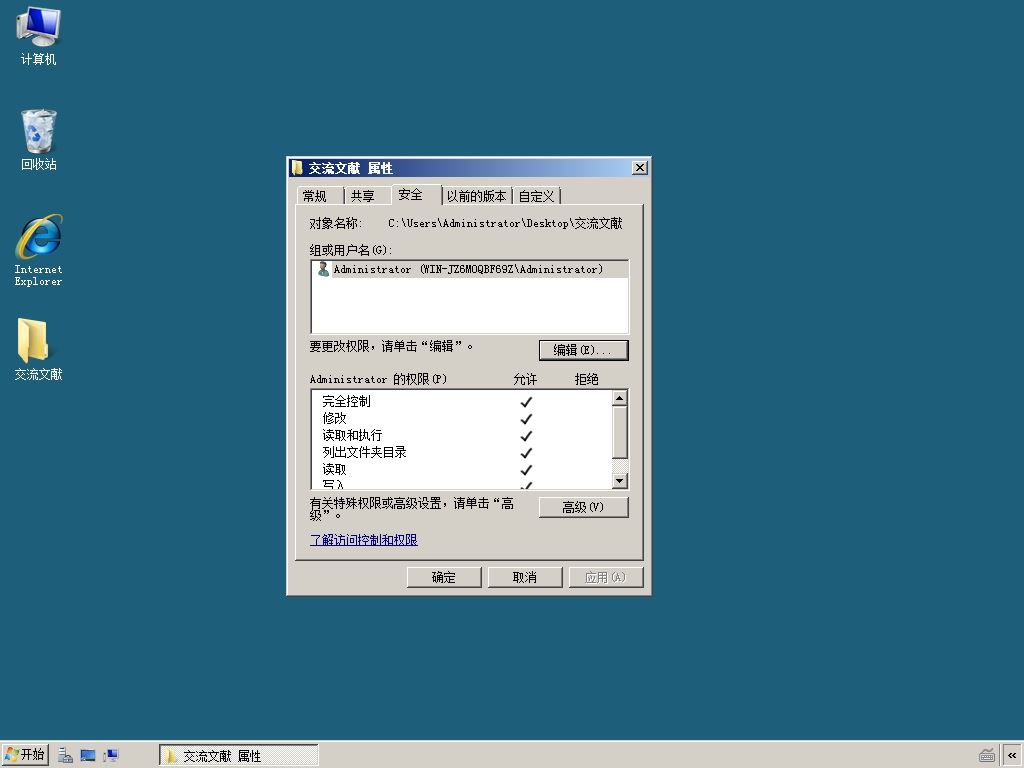Click the Show Desktop quick launch icon

(x=88, y=756)
